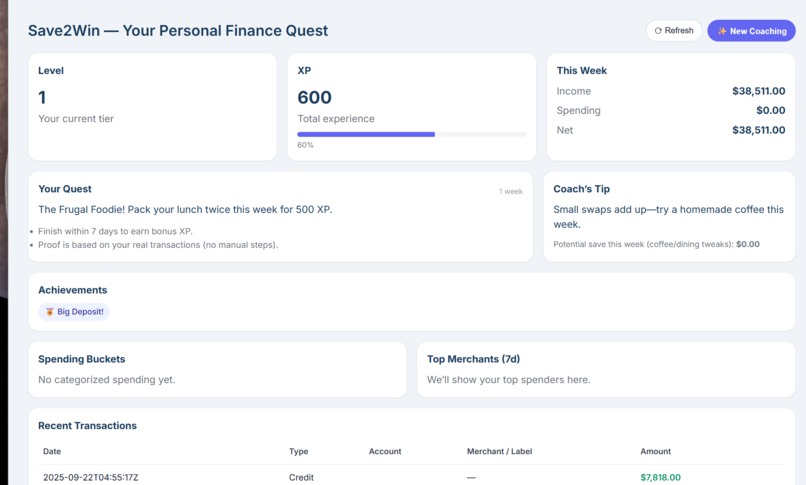
Task: Click the 60% progress label
Action: (x=305, y=145)
